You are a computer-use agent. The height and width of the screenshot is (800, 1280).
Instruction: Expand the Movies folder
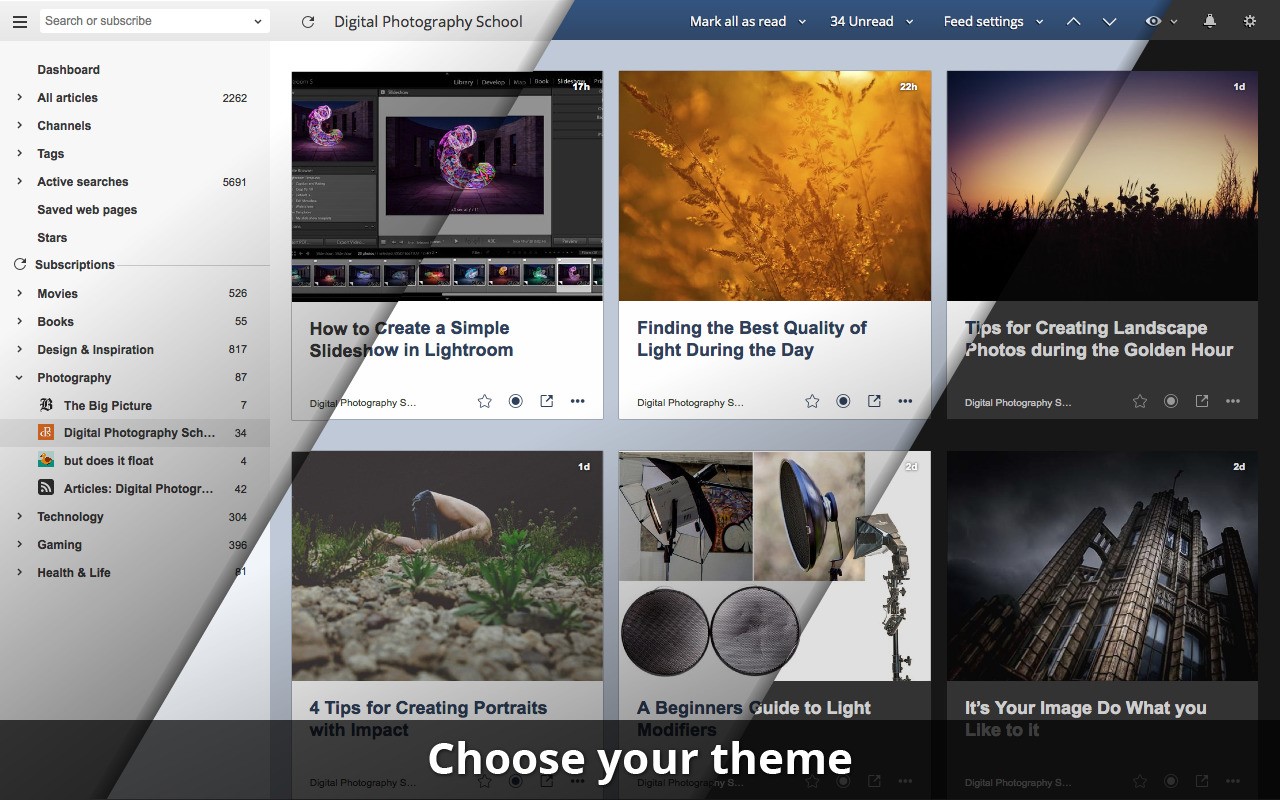pyautogui.click(x=20, y=293)
